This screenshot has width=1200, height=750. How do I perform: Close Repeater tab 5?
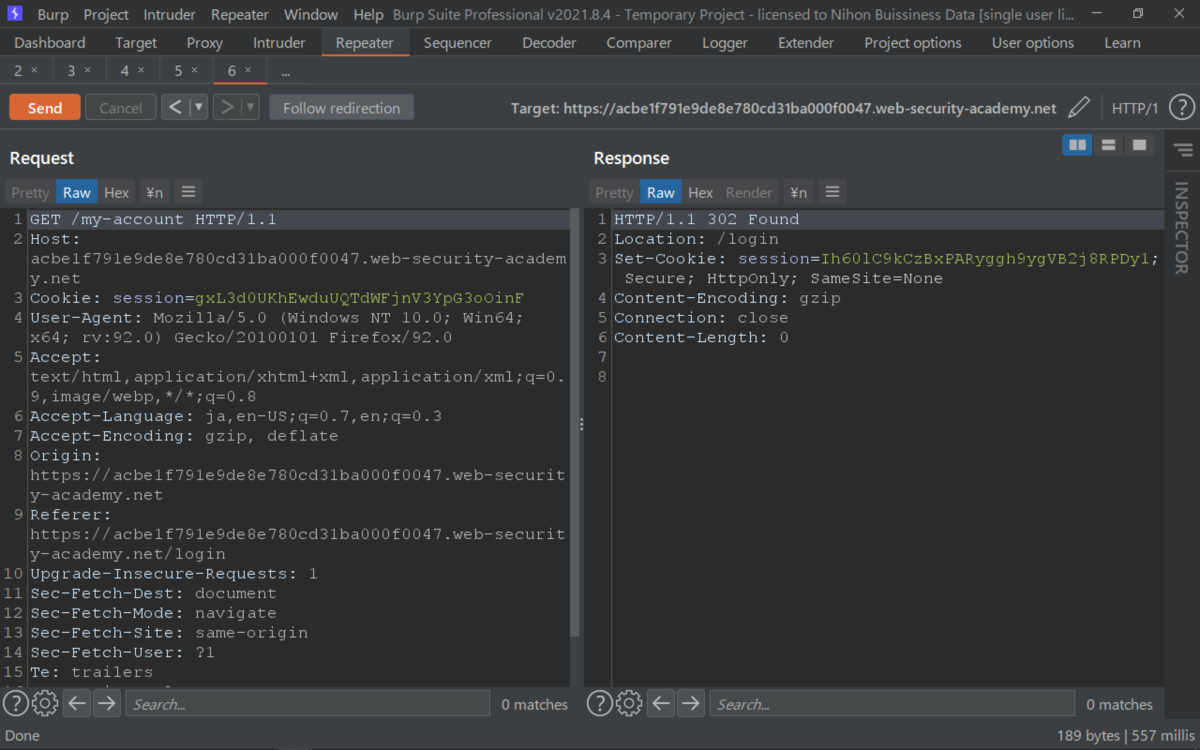click(x=195, y=71)
